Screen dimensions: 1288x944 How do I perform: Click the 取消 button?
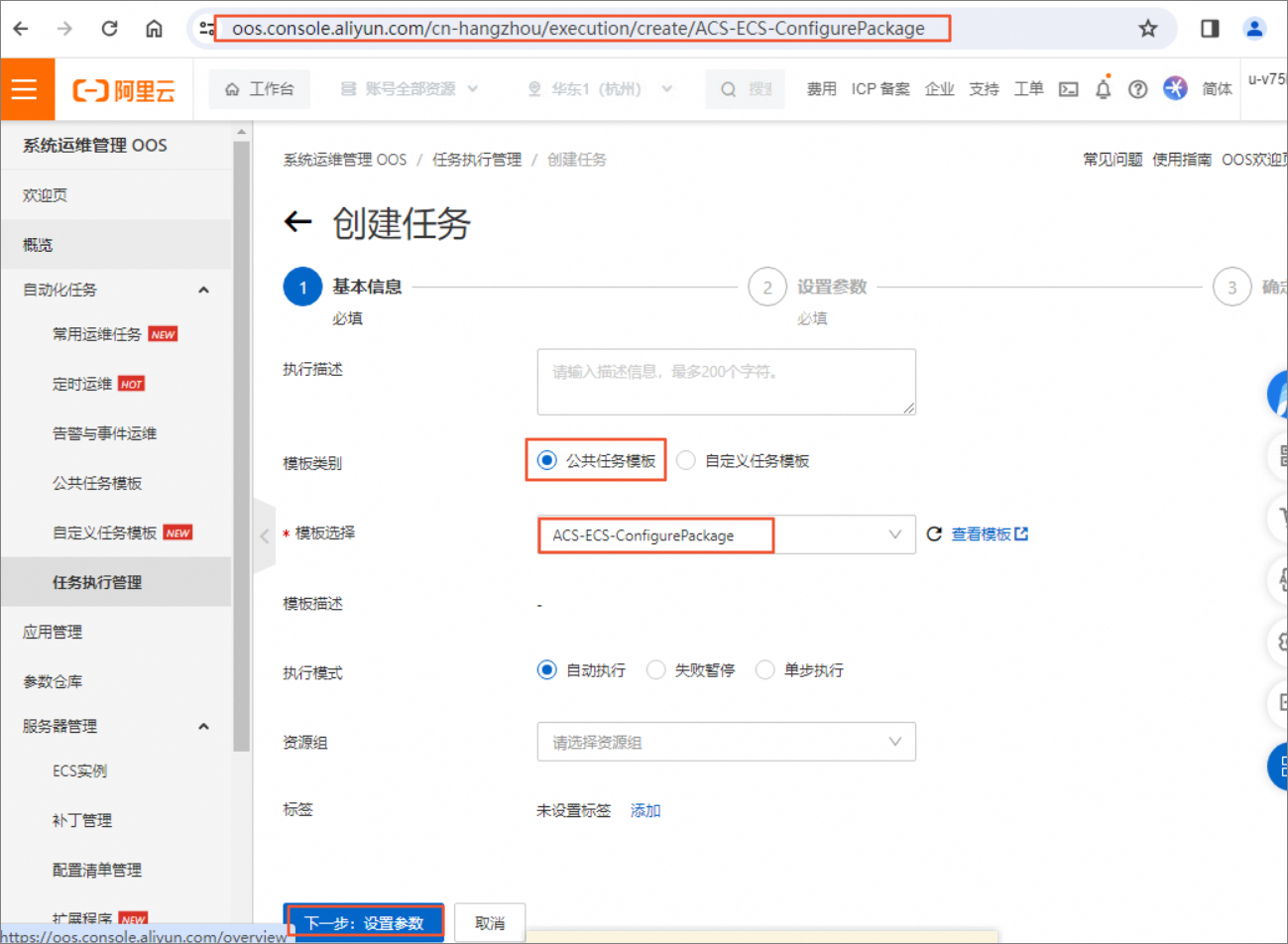[490, 923]
